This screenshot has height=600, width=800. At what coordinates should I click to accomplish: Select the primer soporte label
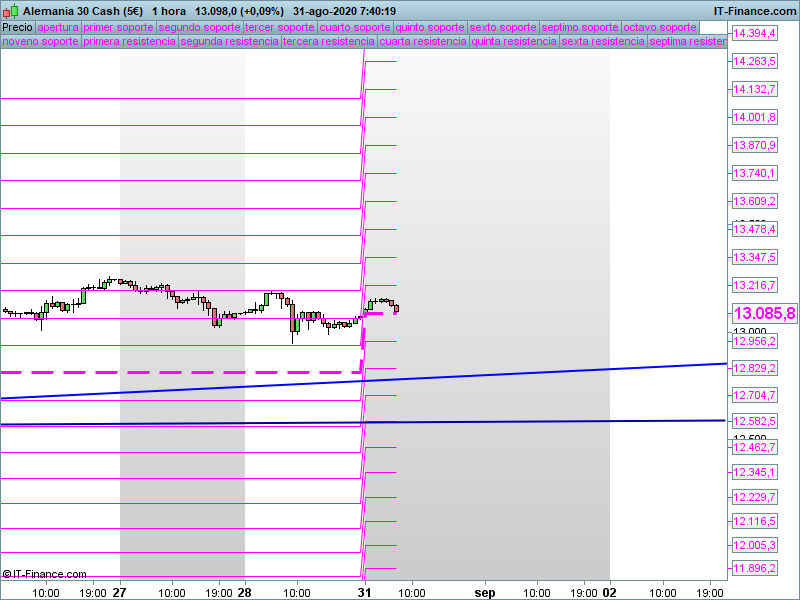(x=118, y=27)
